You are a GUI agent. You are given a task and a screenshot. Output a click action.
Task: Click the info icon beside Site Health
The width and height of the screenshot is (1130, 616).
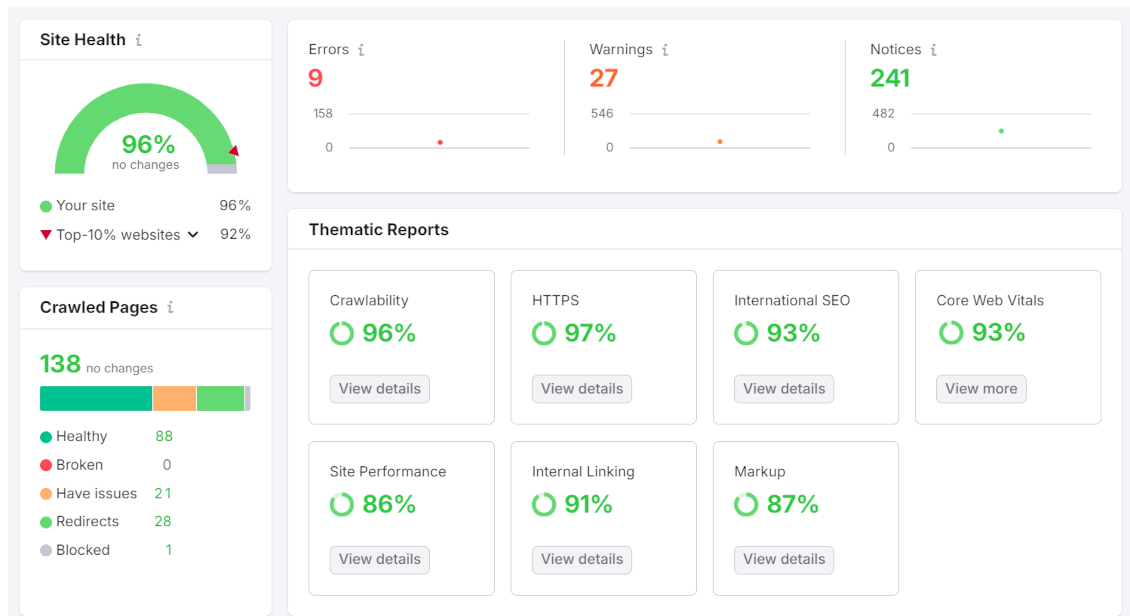point(138,40)
